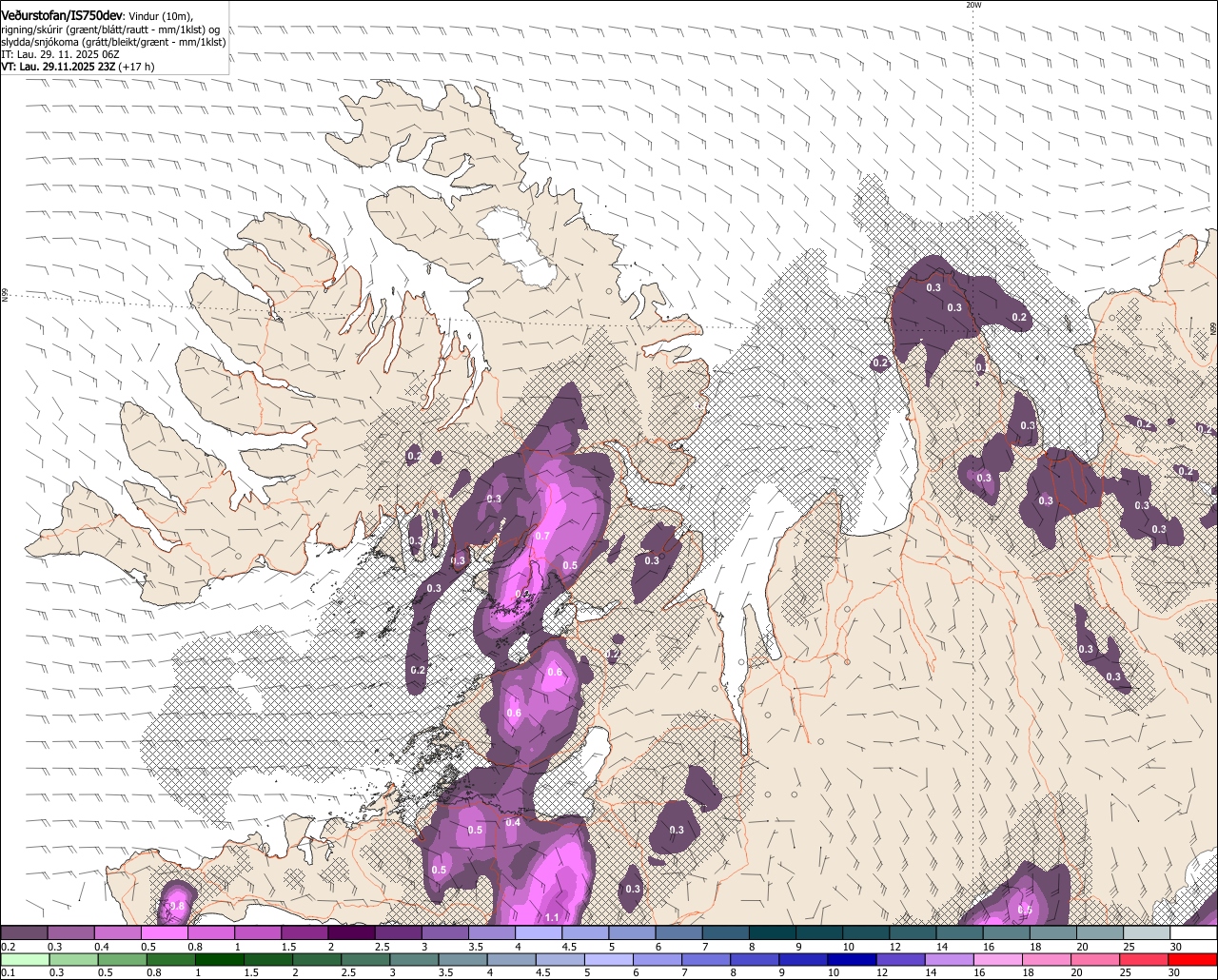Select the light red 25 rain scale swatch
Screen dimensions: 1218x980
click(x=1145, y=959)
